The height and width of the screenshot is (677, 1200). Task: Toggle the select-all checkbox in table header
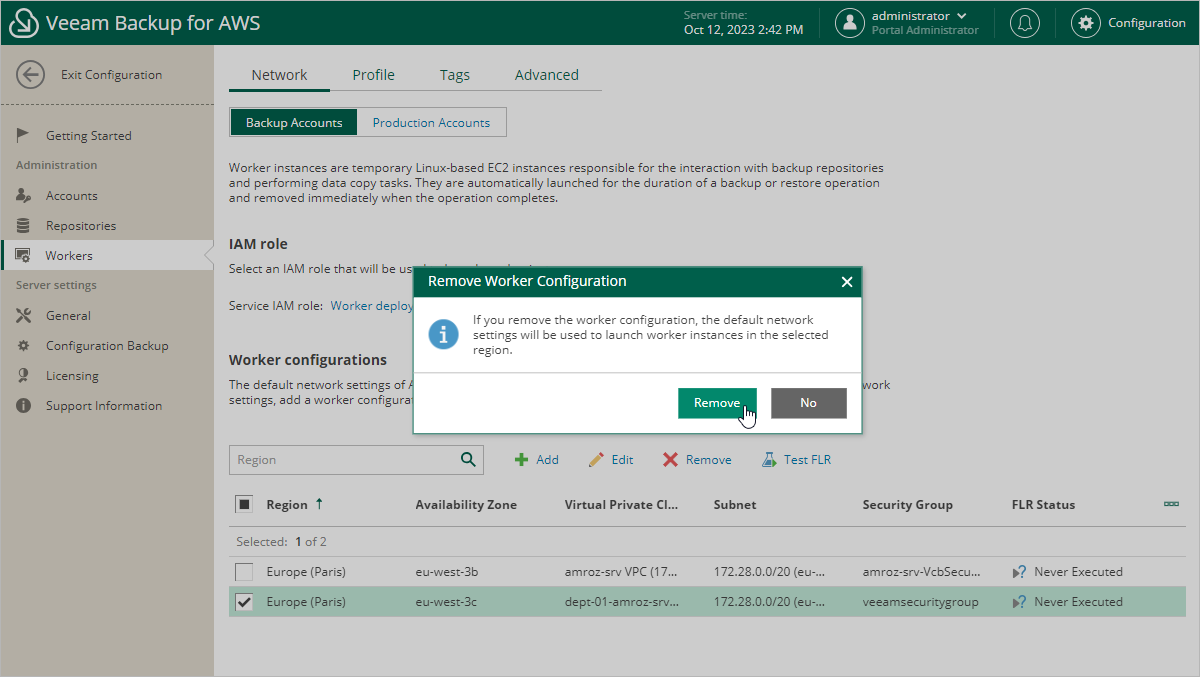click(244, 504)
